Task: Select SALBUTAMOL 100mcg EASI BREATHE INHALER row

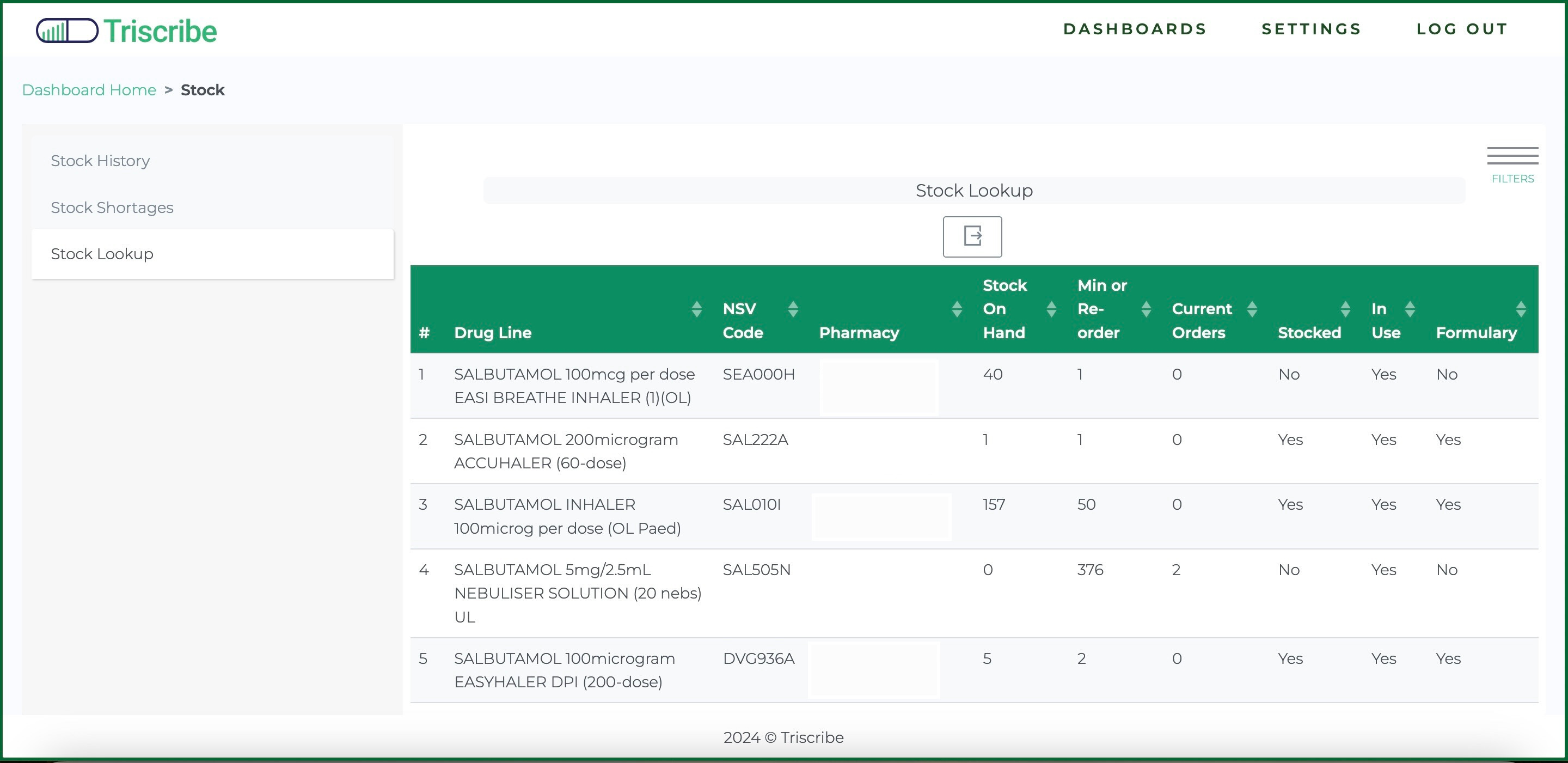Action: (974, 386)
